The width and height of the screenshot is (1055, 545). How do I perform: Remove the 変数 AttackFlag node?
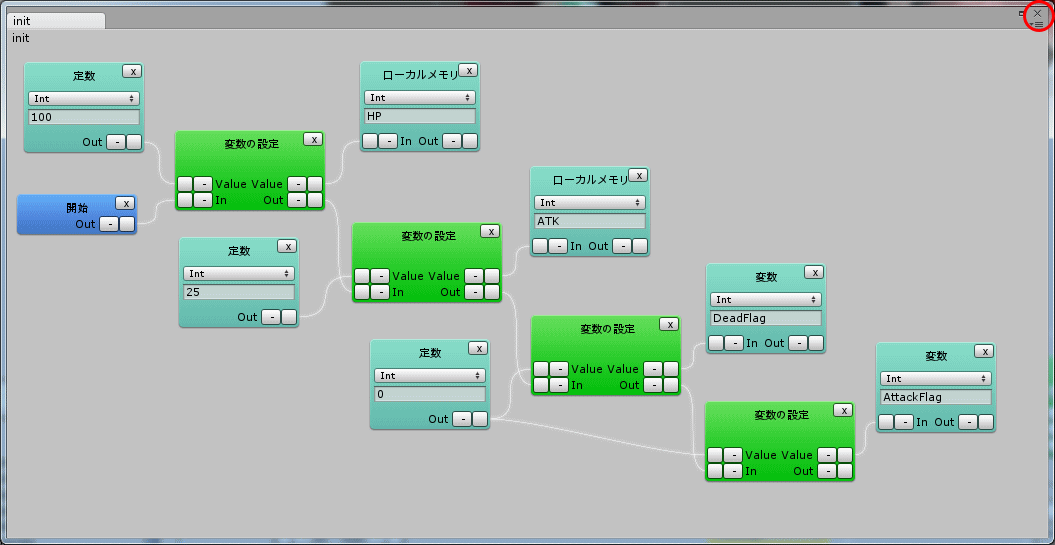[985, 351]
